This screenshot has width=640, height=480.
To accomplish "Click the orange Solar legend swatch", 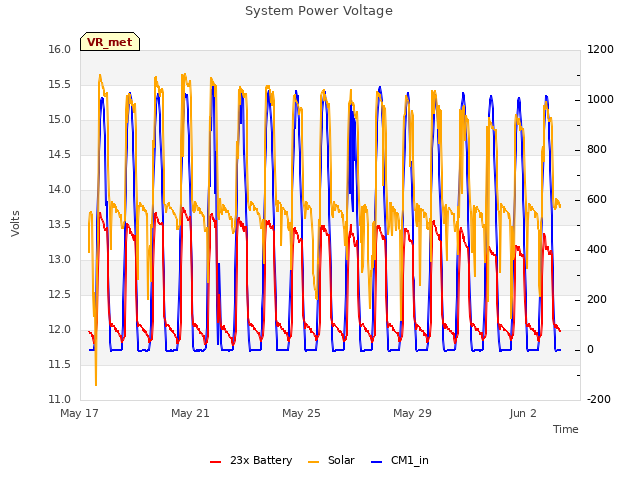I will pyautogui.click(x=313, y=462).
